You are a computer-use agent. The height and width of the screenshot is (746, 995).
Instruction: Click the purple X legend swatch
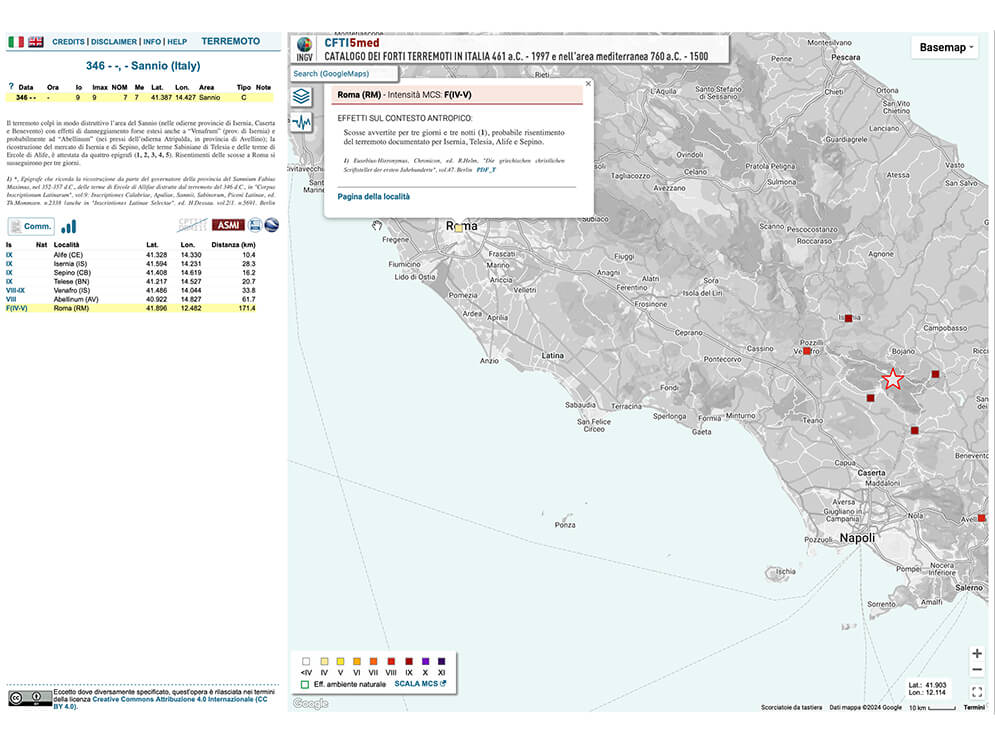tap(425, 662)
